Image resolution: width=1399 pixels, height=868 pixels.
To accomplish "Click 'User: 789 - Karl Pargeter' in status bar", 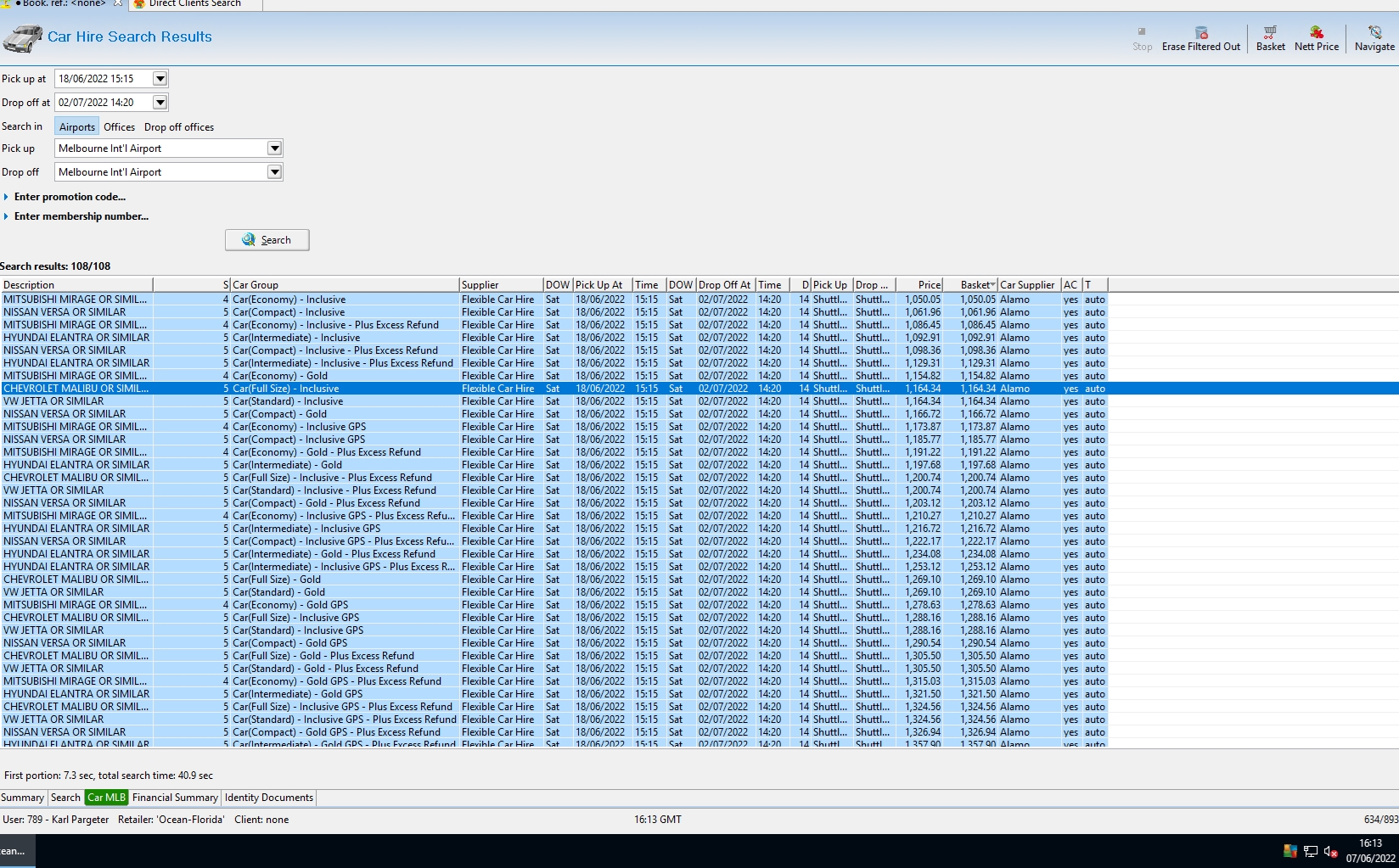I will 56,820.
